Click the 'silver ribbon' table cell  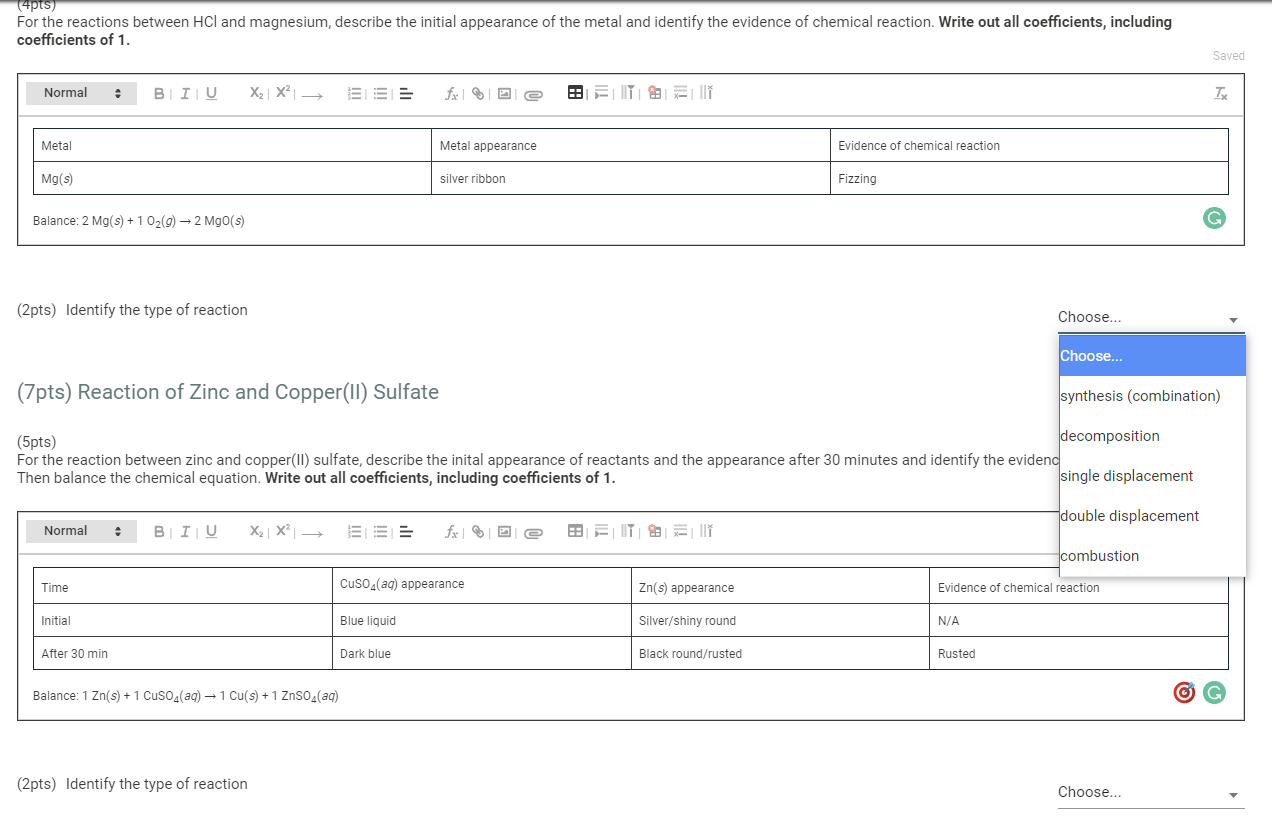631,178
